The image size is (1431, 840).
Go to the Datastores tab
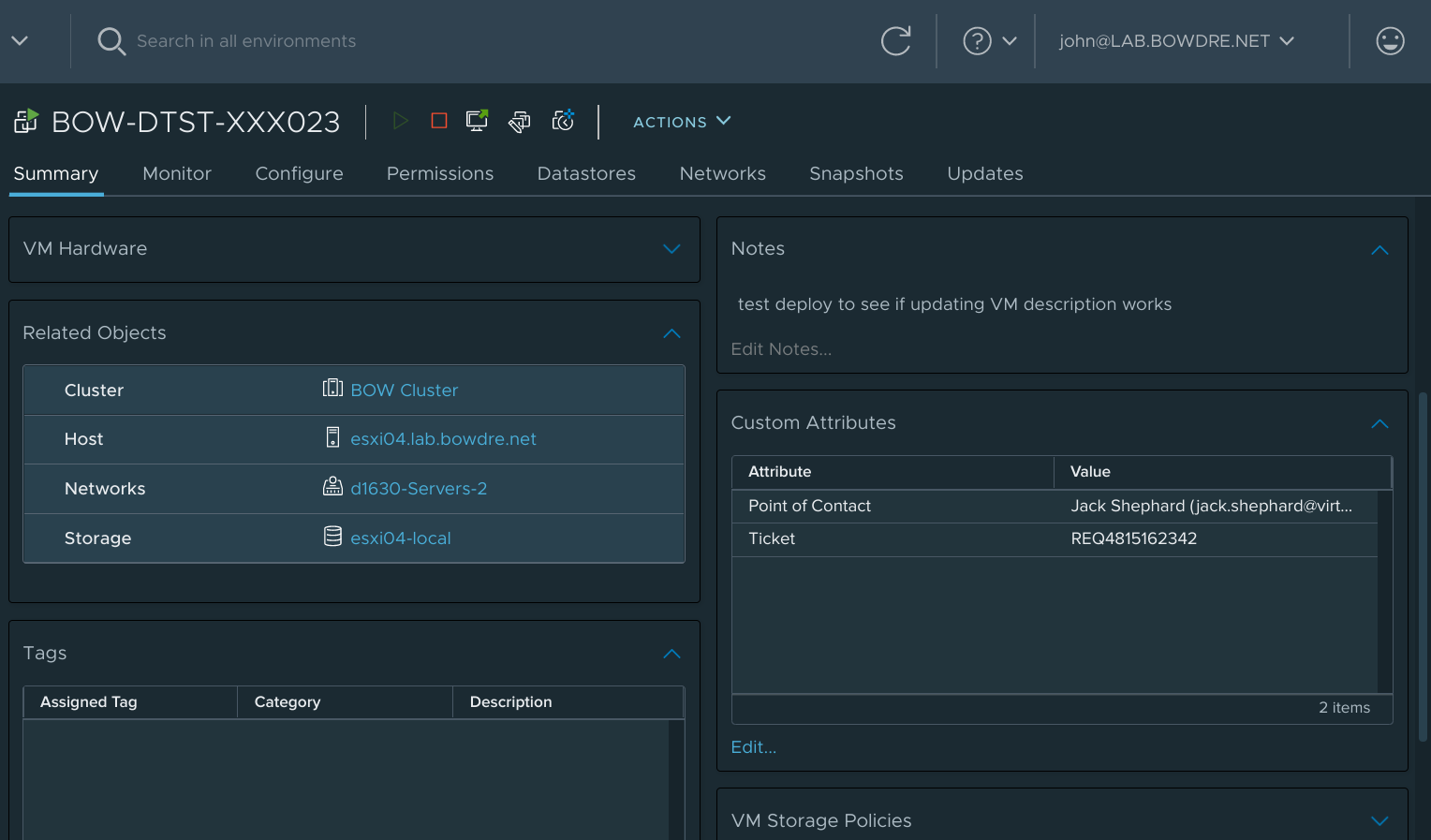(x=586, y=174)
